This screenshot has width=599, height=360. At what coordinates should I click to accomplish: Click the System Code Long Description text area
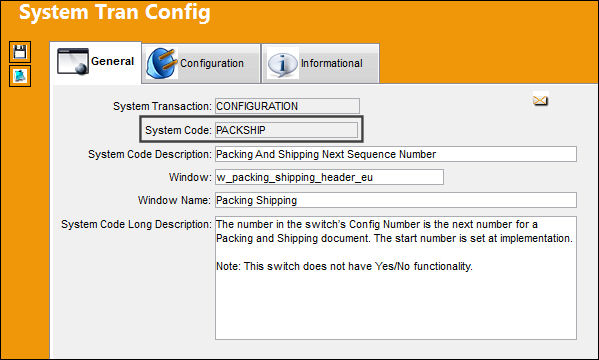tap(396, 278)
